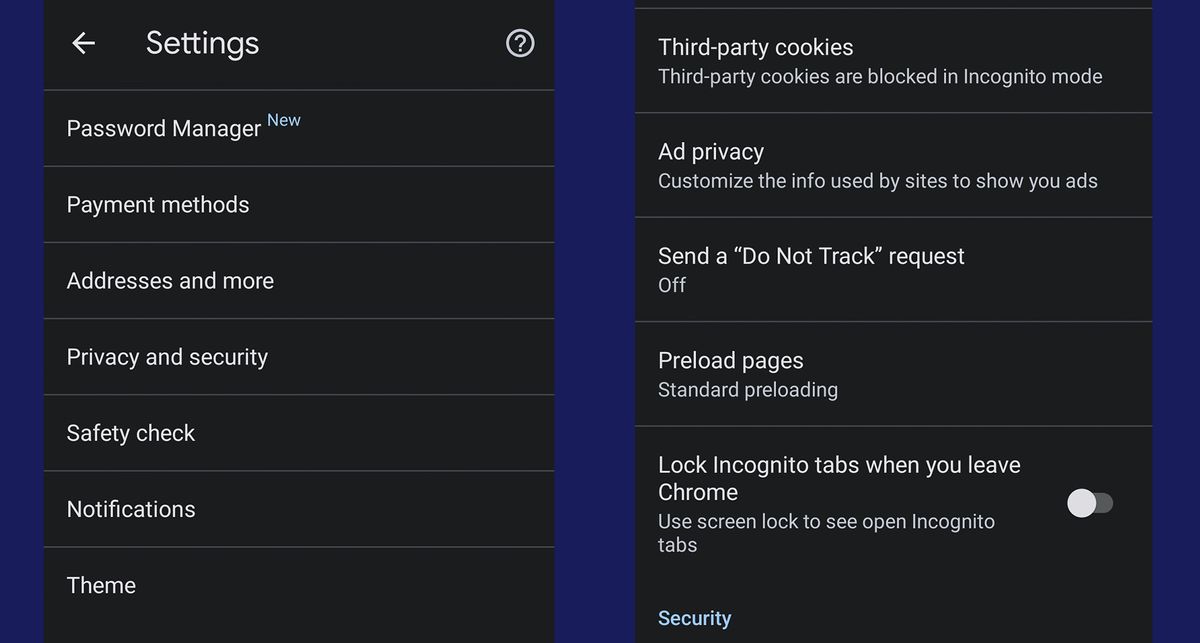Open Ad privacy settings
Image resolution: width=1200 pixels, height=643 pixels.
point(711,152)
